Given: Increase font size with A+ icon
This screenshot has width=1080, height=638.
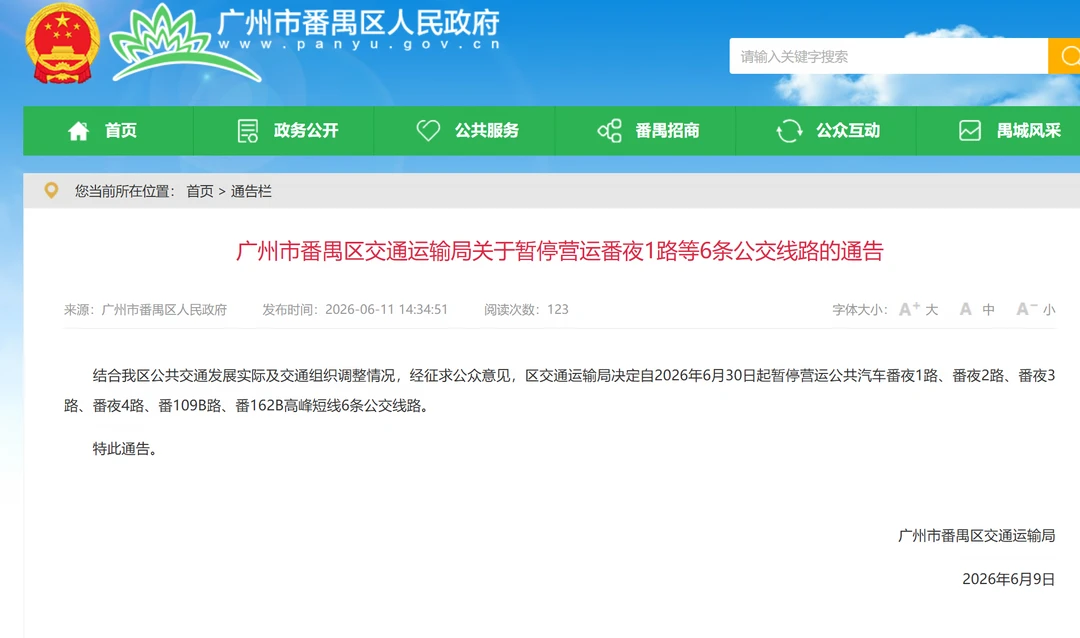Looking at the screenshot, I should (x=909, y=309).
